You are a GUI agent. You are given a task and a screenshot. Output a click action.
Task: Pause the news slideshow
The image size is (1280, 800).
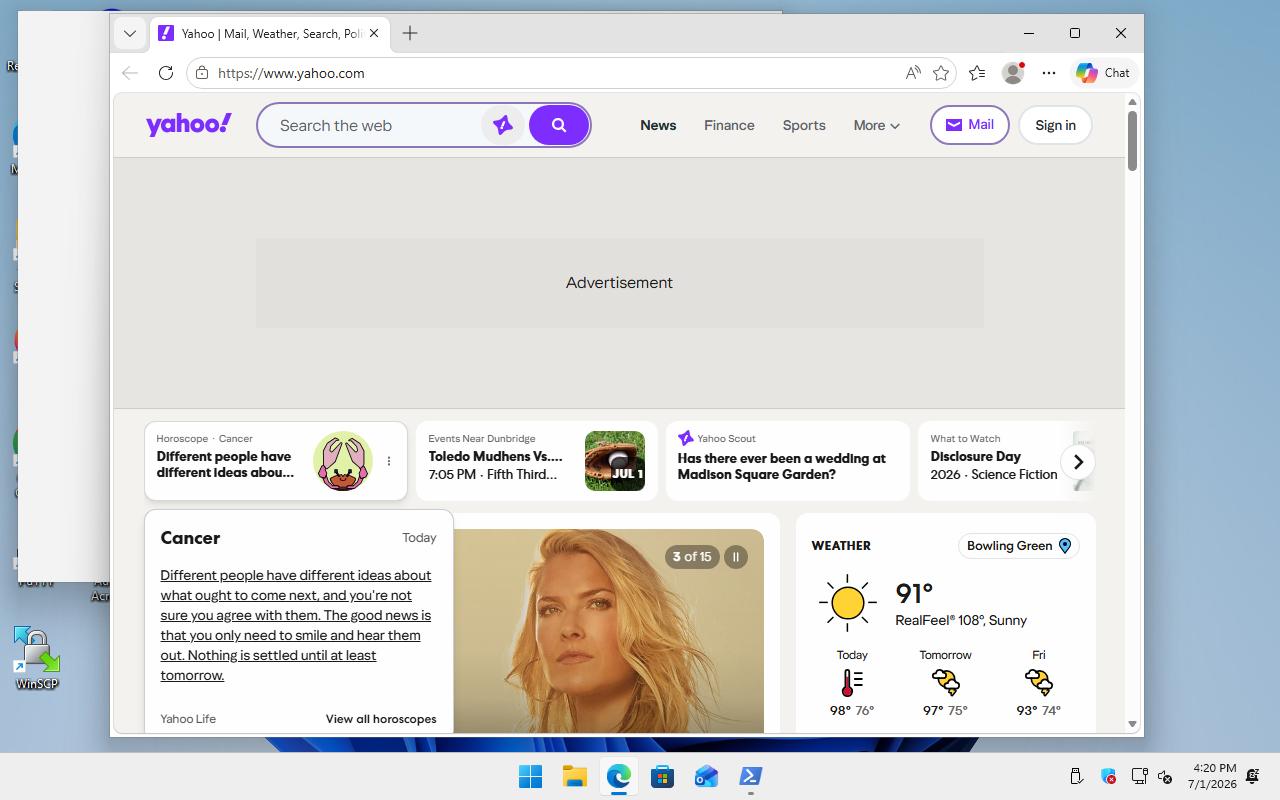736,557
